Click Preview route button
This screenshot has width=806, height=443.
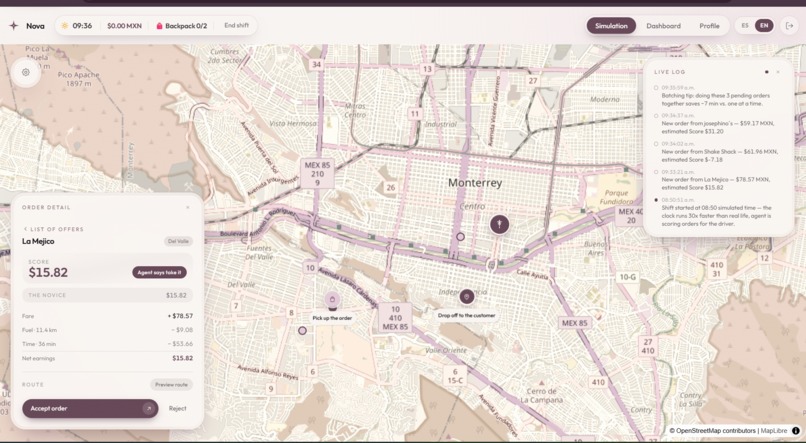171,384
